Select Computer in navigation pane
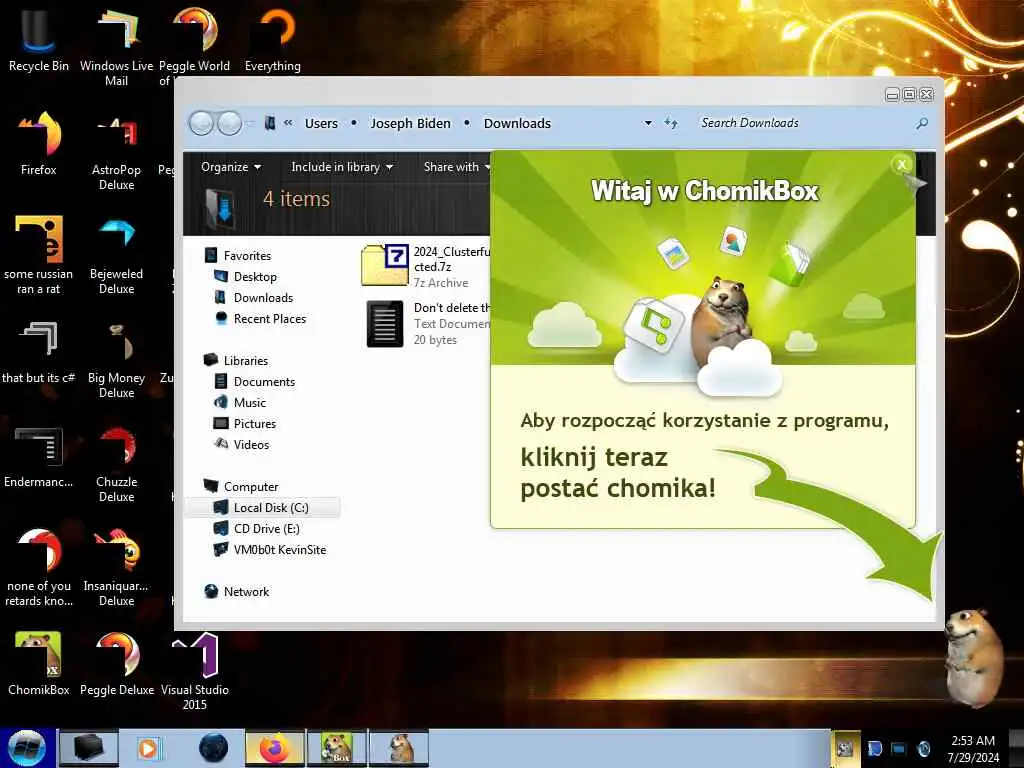1024x768 pixels. point(241,487)
